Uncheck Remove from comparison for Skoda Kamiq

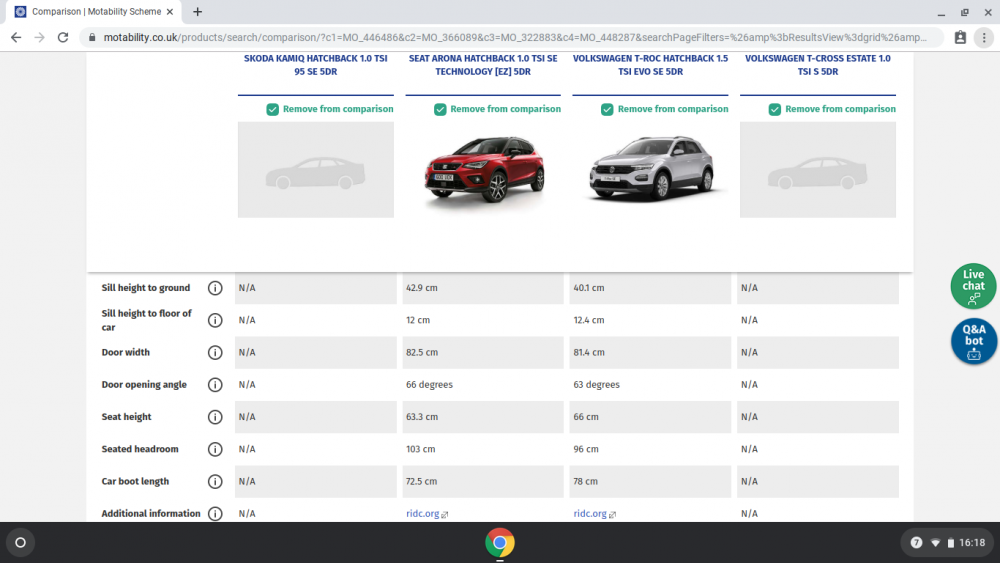pos(272,109)
